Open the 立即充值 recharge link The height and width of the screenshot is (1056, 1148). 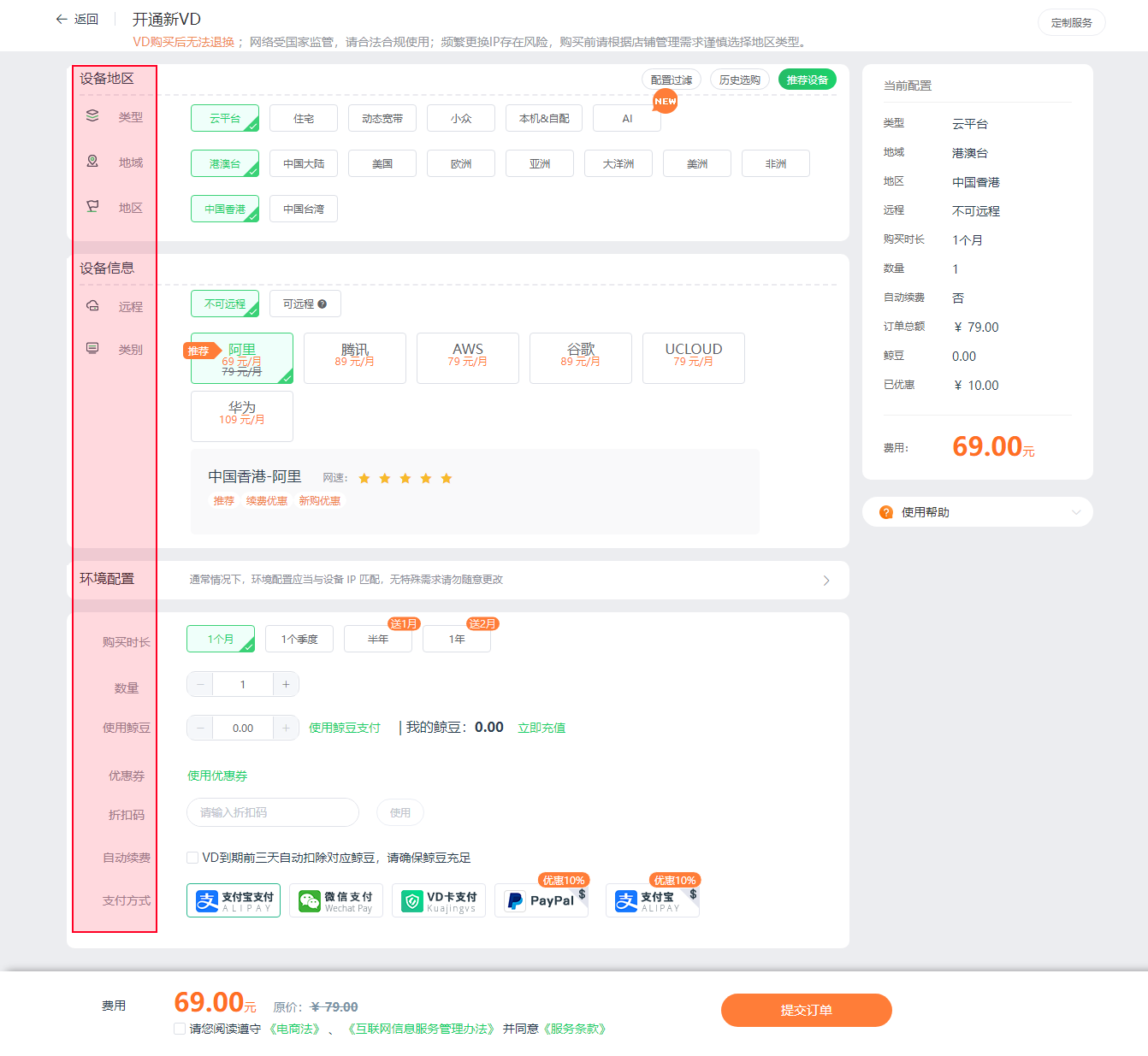coord(541,728)
